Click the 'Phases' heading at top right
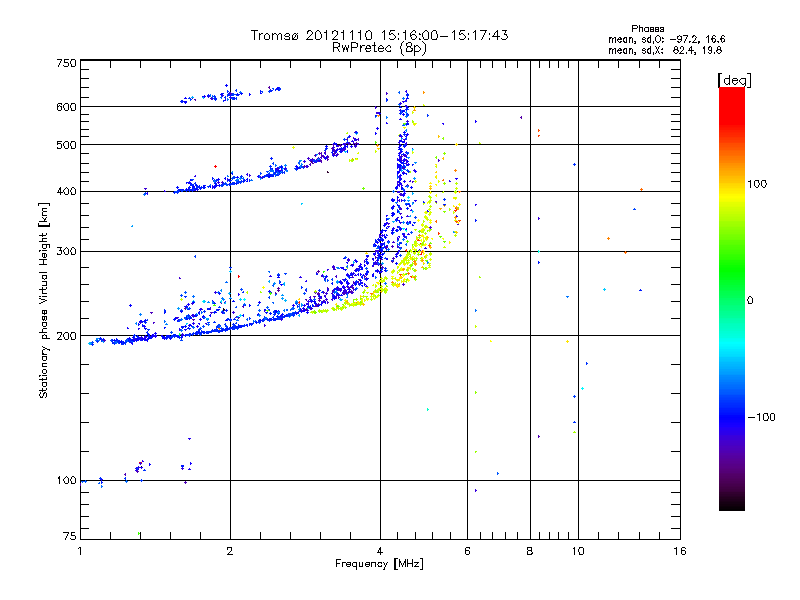Screen dimensions: 800x600 (x=647, y=29)
